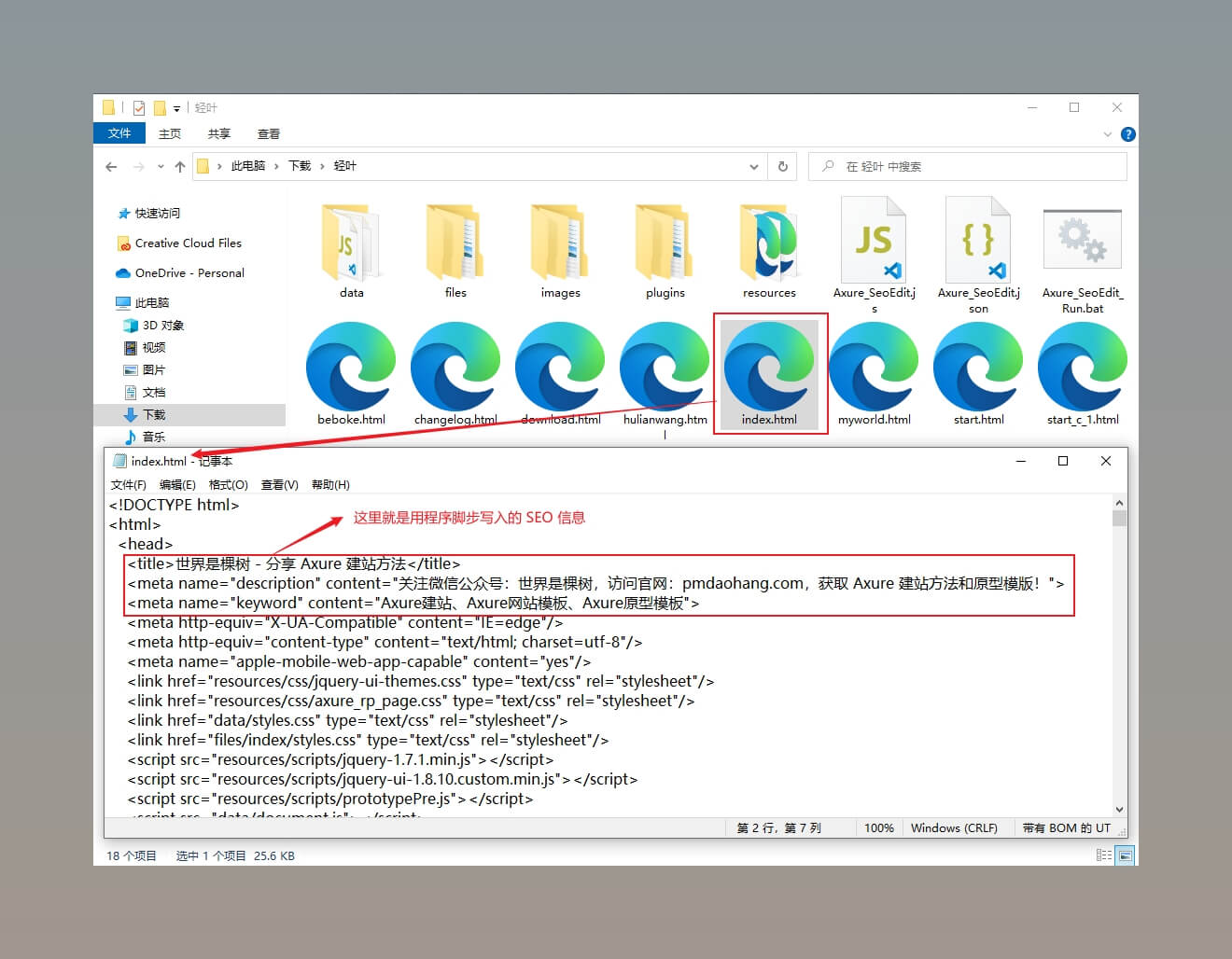Click the search box 在 轻叶 中搜索
The height and width of the screenshot is (959, 1232).
pyautogui.click(x=968, y=166)
